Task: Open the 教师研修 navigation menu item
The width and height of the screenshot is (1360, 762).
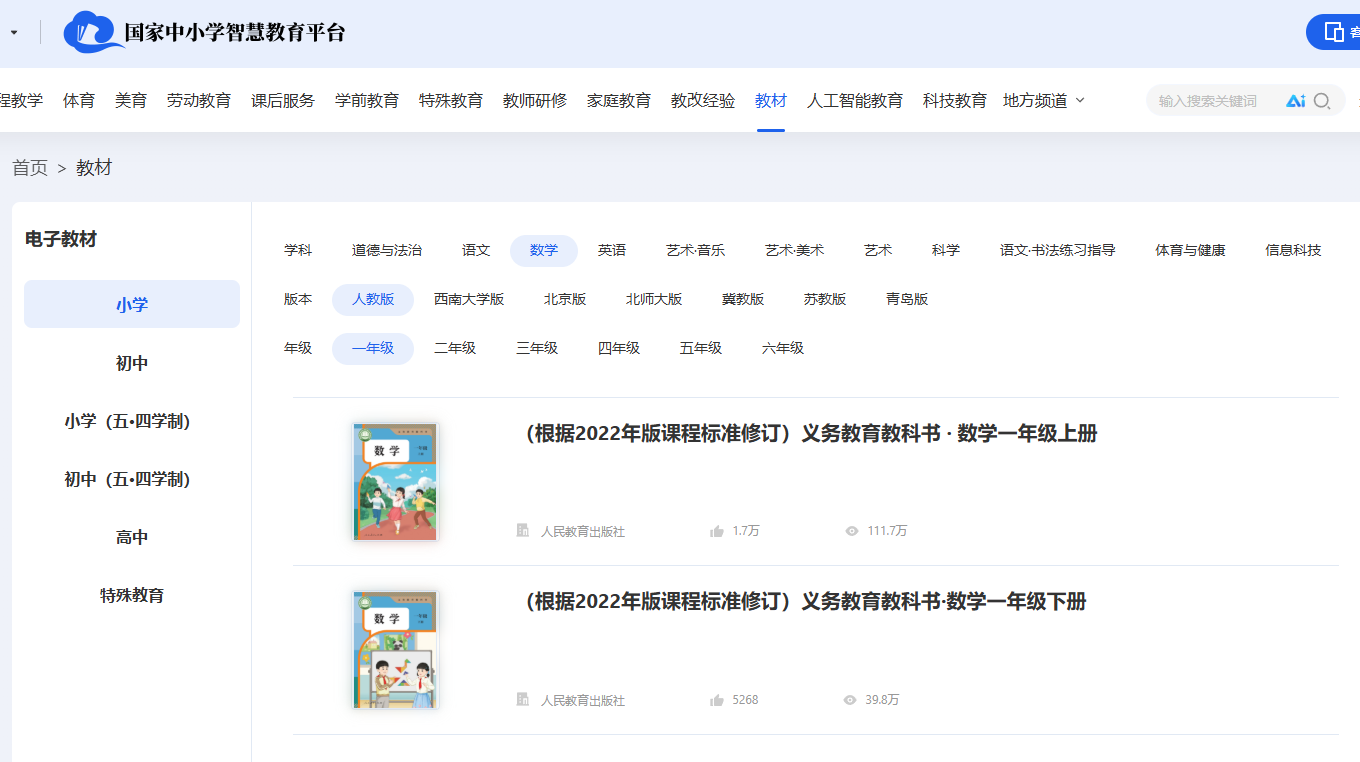Action: tap(535, 100)
